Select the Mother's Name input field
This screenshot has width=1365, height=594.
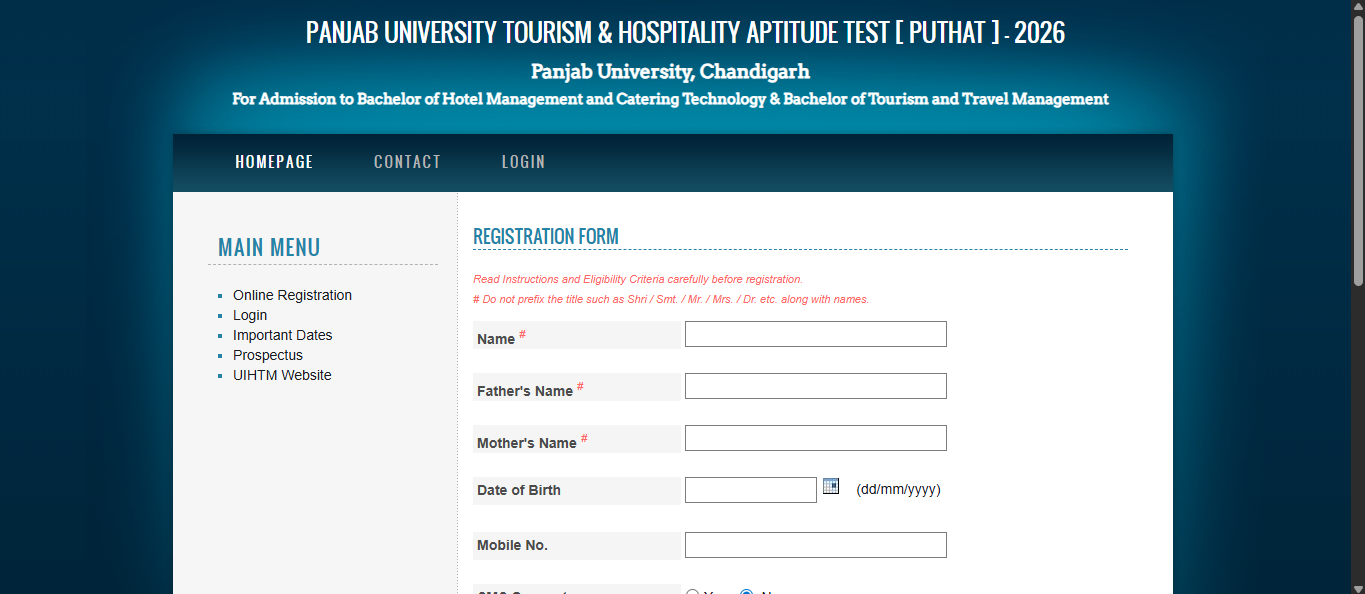tap(815, 438)
